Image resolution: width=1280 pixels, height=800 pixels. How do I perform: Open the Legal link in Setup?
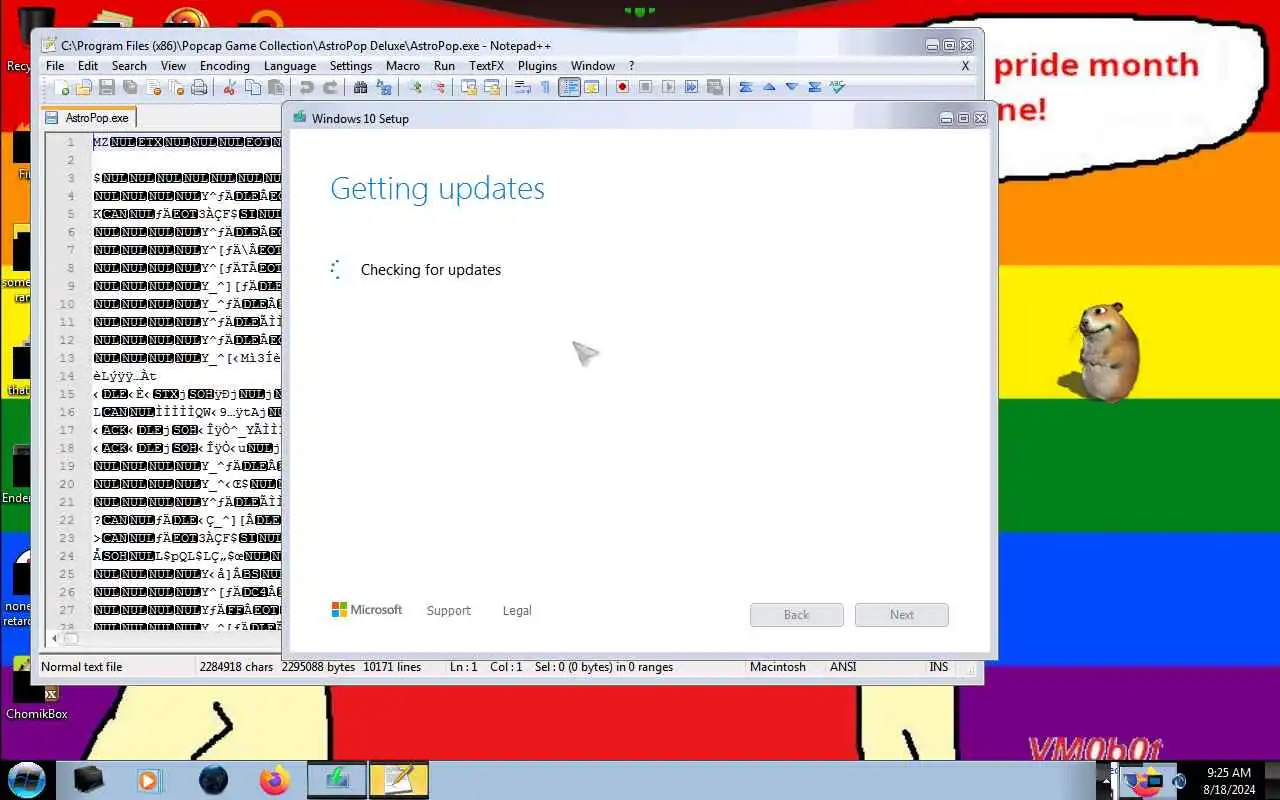point(517,611)
